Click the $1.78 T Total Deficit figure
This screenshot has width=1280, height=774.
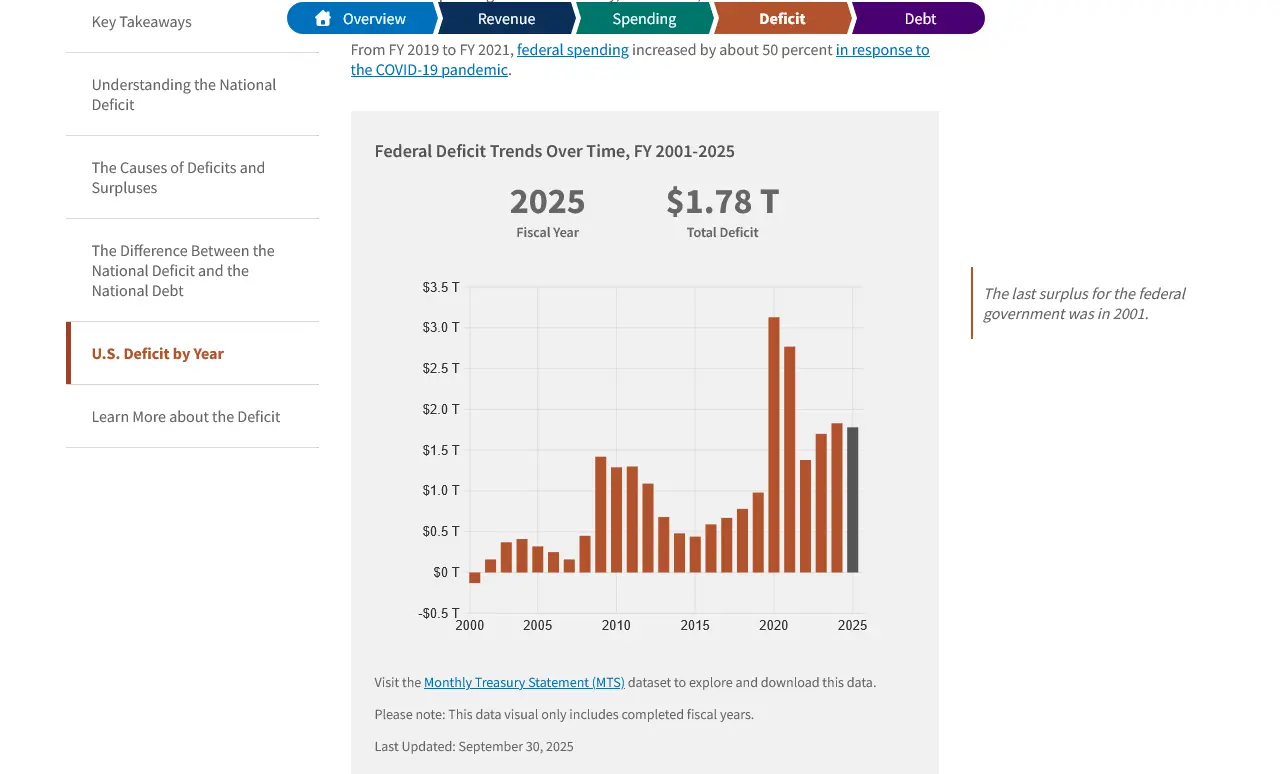pyautogui.click(x=722, y=202)
